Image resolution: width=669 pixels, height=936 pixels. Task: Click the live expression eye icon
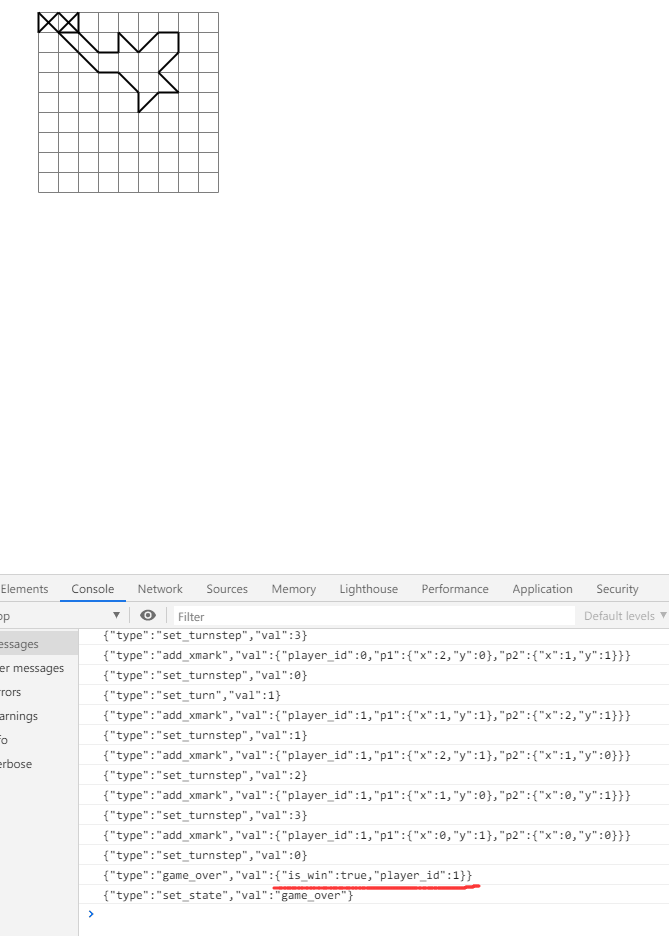[148, 616]
